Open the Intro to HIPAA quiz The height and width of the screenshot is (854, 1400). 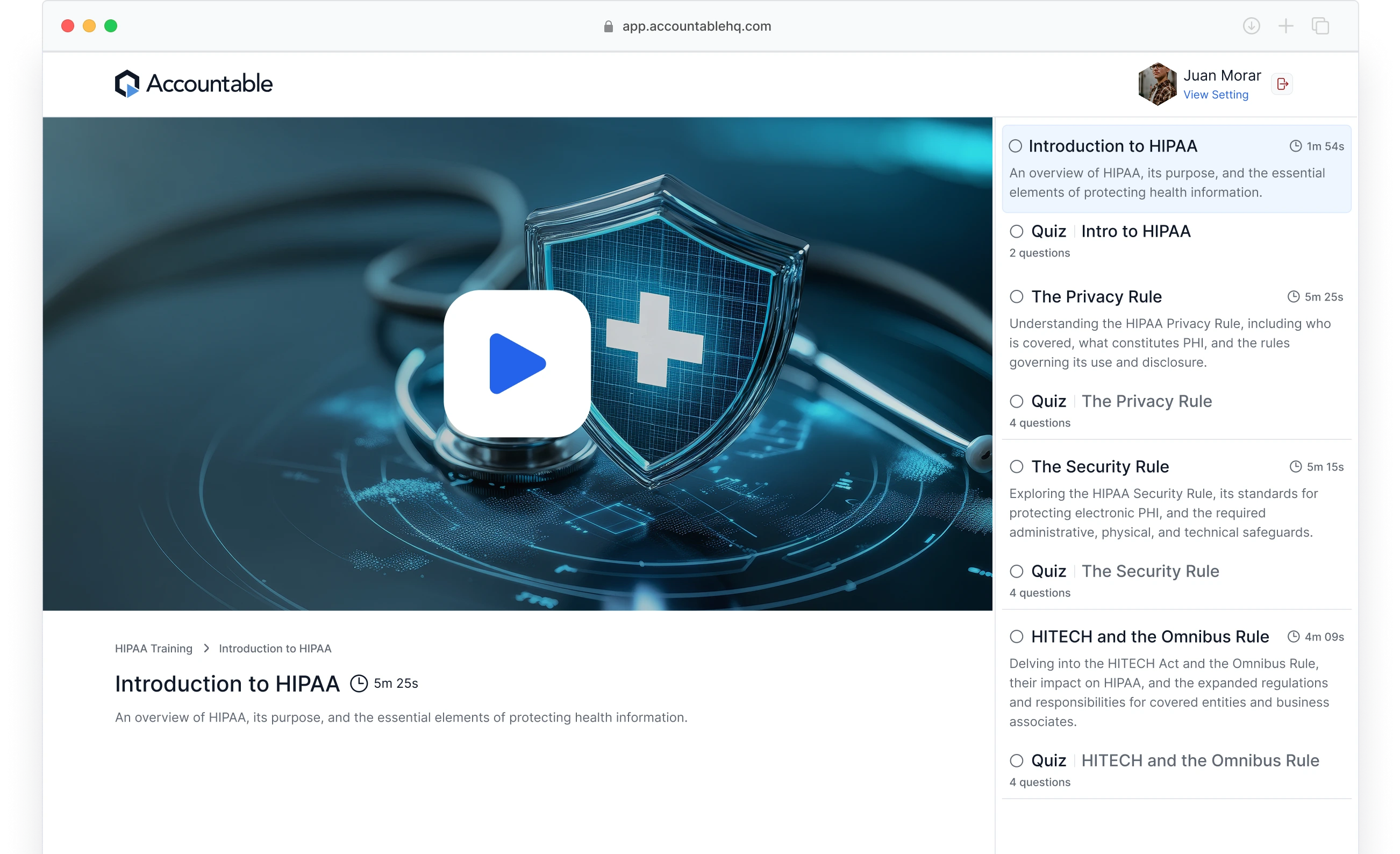click(x=1136, y=231)
